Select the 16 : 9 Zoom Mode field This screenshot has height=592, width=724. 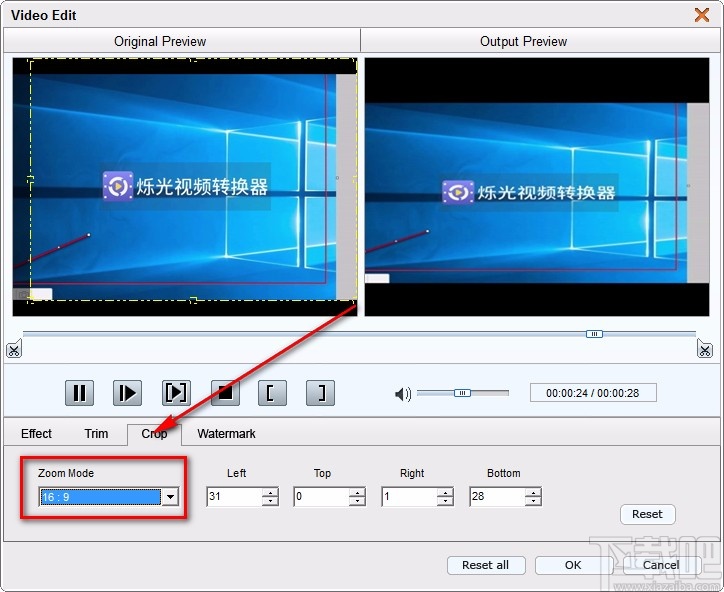[x=101, y=497]
